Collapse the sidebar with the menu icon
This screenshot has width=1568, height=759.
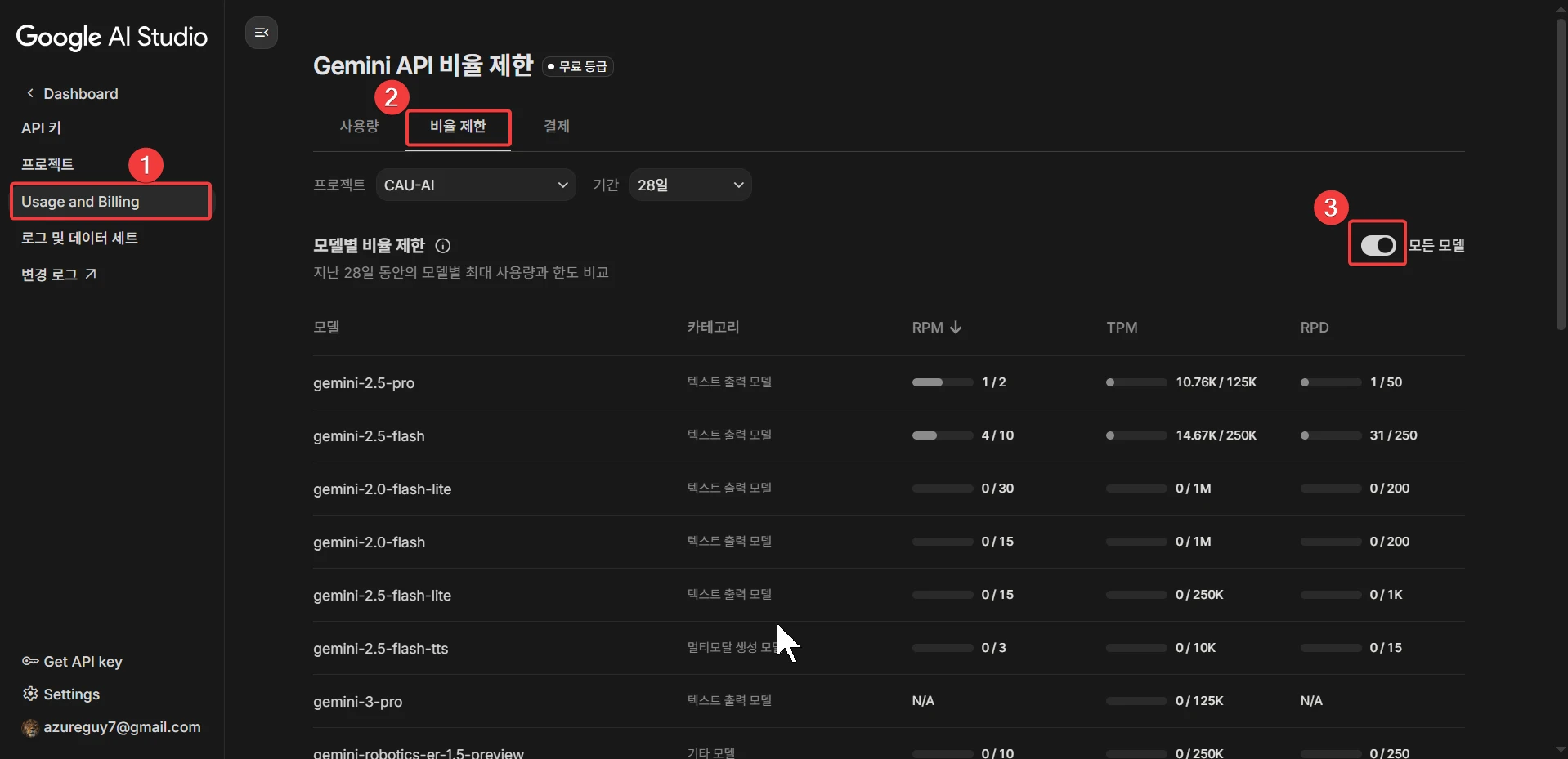pyautogui.click(x=262, y=33)
